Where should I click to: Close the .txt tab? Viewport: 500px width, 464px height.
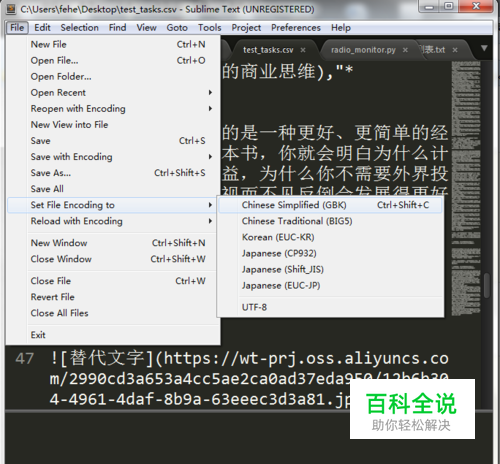click(455, 50)
